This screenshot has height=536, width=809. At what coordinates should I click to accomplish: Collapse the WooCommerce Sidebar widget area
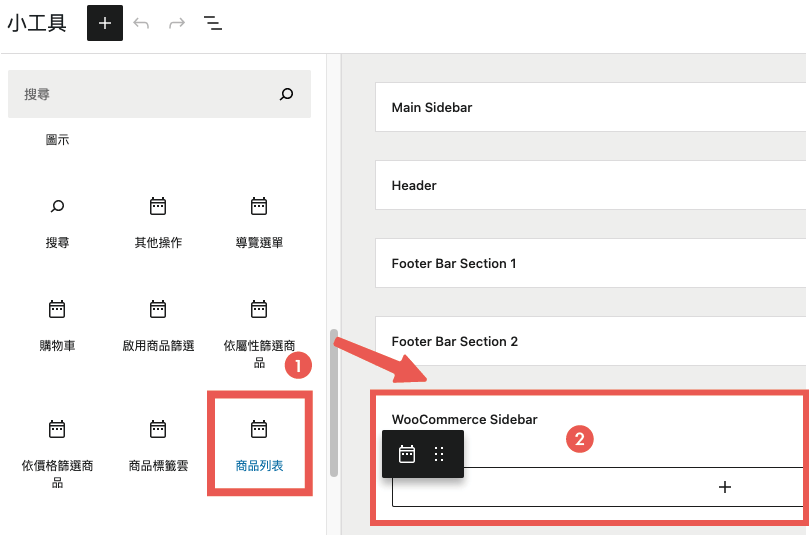pyautogui.click(x=464, y=419)
